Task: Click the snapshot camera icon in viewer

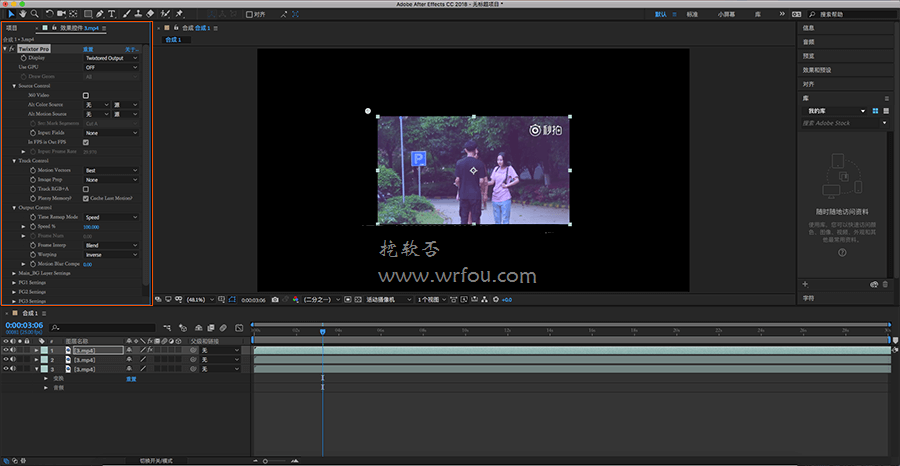Action: [x=276, y=300]
